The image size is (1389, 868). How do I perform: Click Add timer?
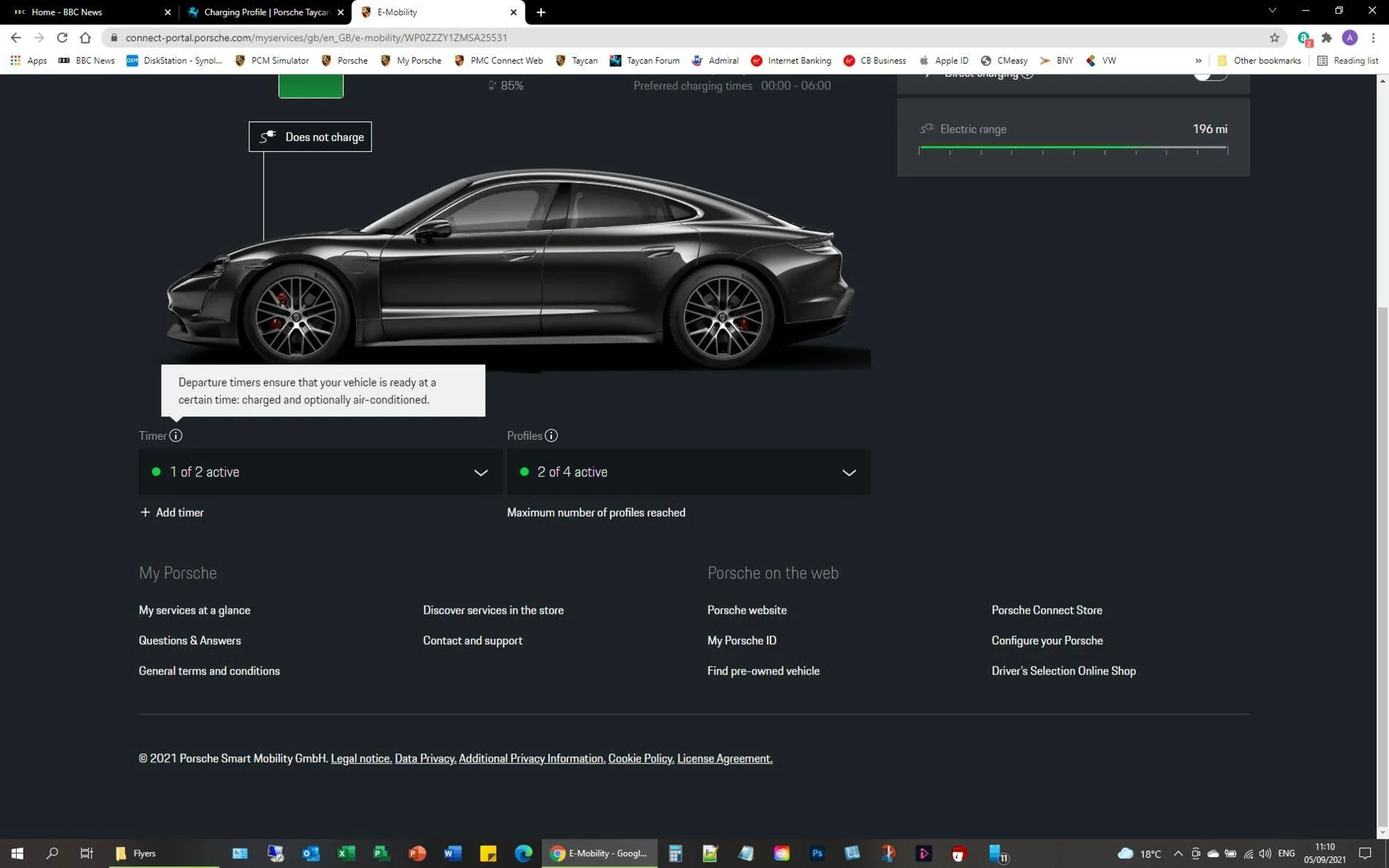coord(172,513)
